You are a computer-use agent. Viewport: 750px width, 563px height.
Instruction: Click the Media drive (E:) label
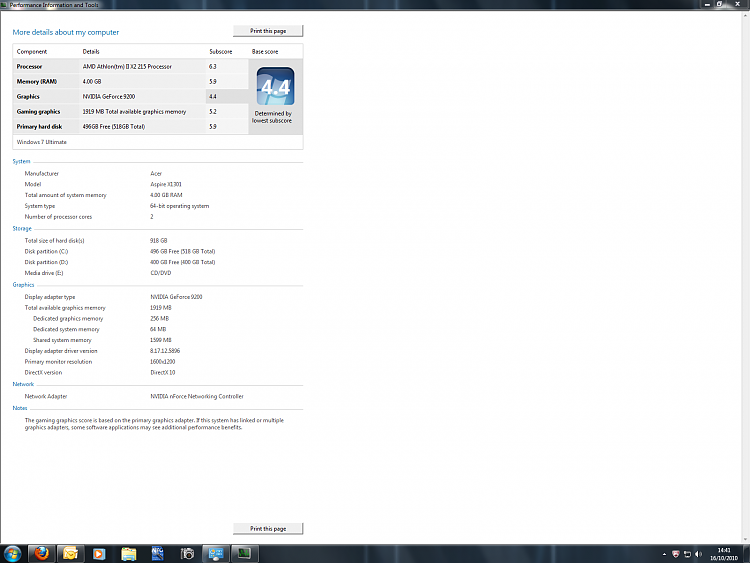pos(44,273)
